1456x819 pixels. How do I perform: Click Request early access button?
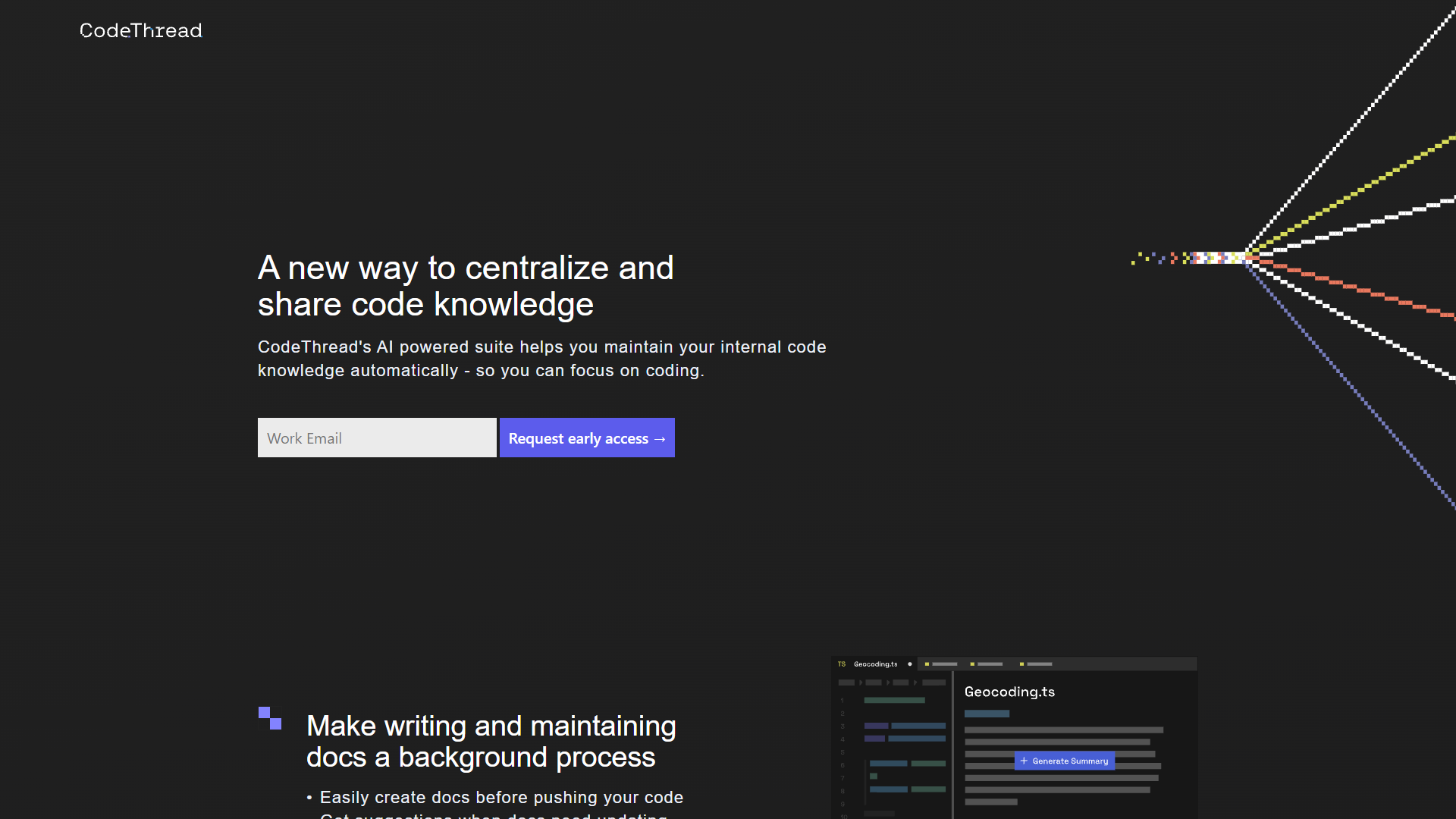click(587, 438)
